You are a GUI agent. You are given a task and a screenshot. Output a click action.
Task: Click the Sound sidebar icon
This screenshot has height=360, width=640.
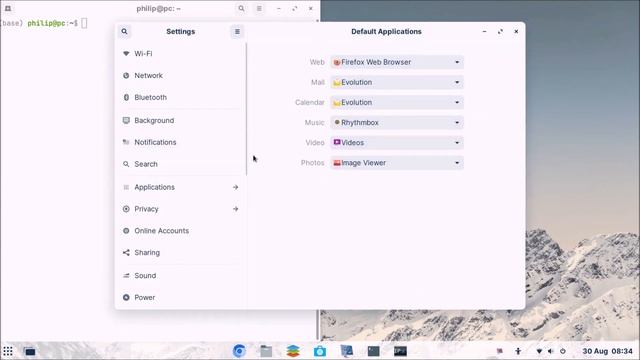coord(126,276)
